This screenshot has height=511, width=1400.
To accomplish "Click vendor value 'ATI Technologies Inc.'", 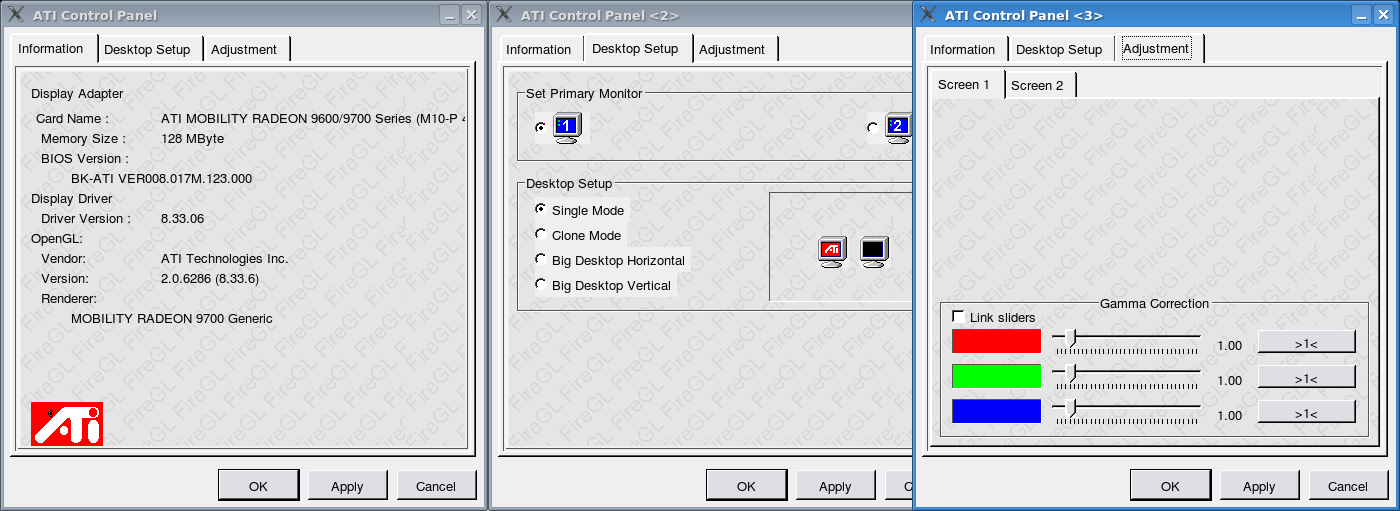I will click(x=224, y=258).
